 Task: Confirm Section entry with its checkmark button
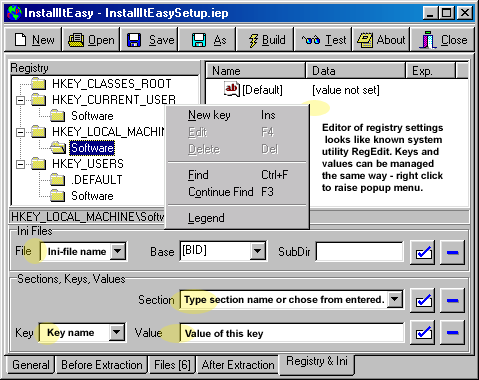pyautogui.click(x=422, y=300)
